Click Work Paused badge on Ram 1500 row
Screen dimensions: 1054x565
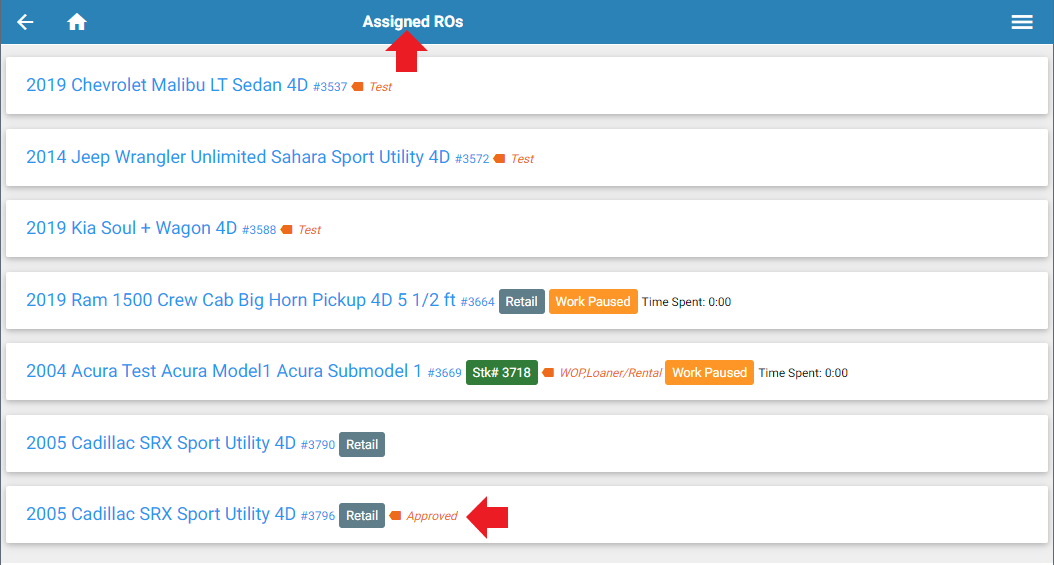pyautogui.click(x=593, y=302)
